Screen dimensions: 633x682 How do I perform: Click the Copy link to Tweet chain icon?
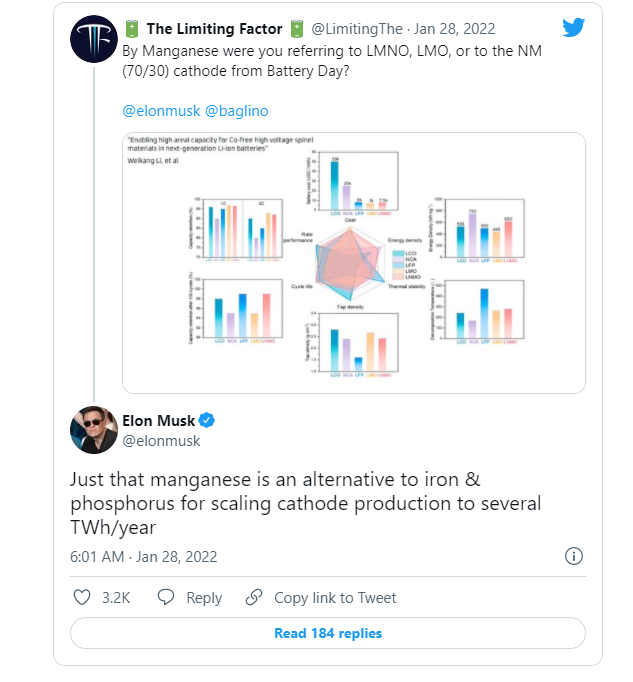point(255,598)
